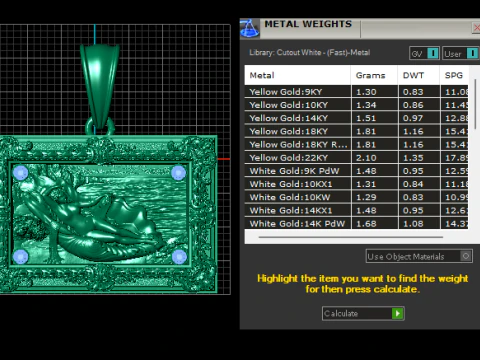Click the metal table's vertical scrollbar
Viewport: 480px width, 360px height.
coord(475,104)
